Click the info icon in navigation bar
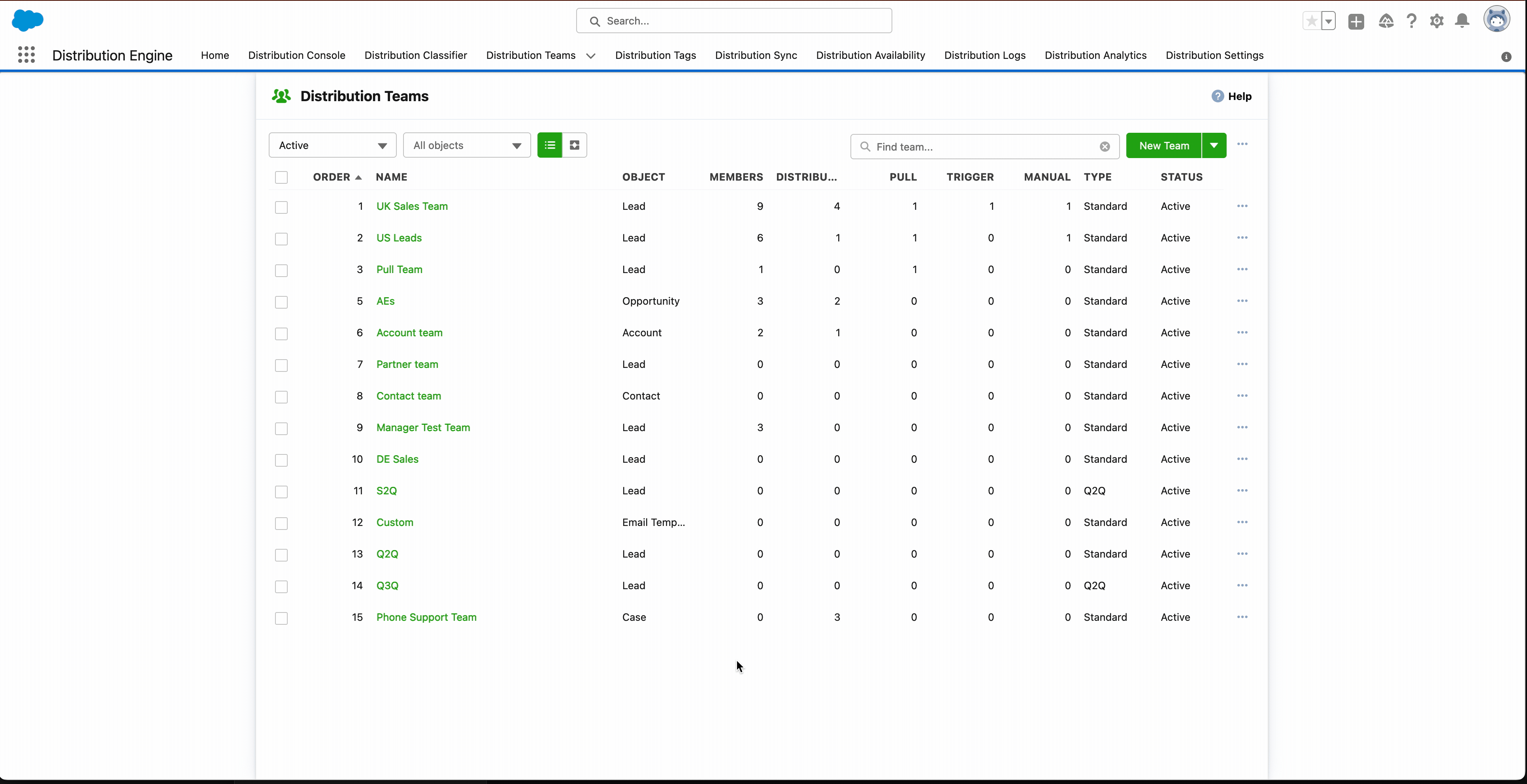Screen dimensions: 1527x784 (1506, 57)
